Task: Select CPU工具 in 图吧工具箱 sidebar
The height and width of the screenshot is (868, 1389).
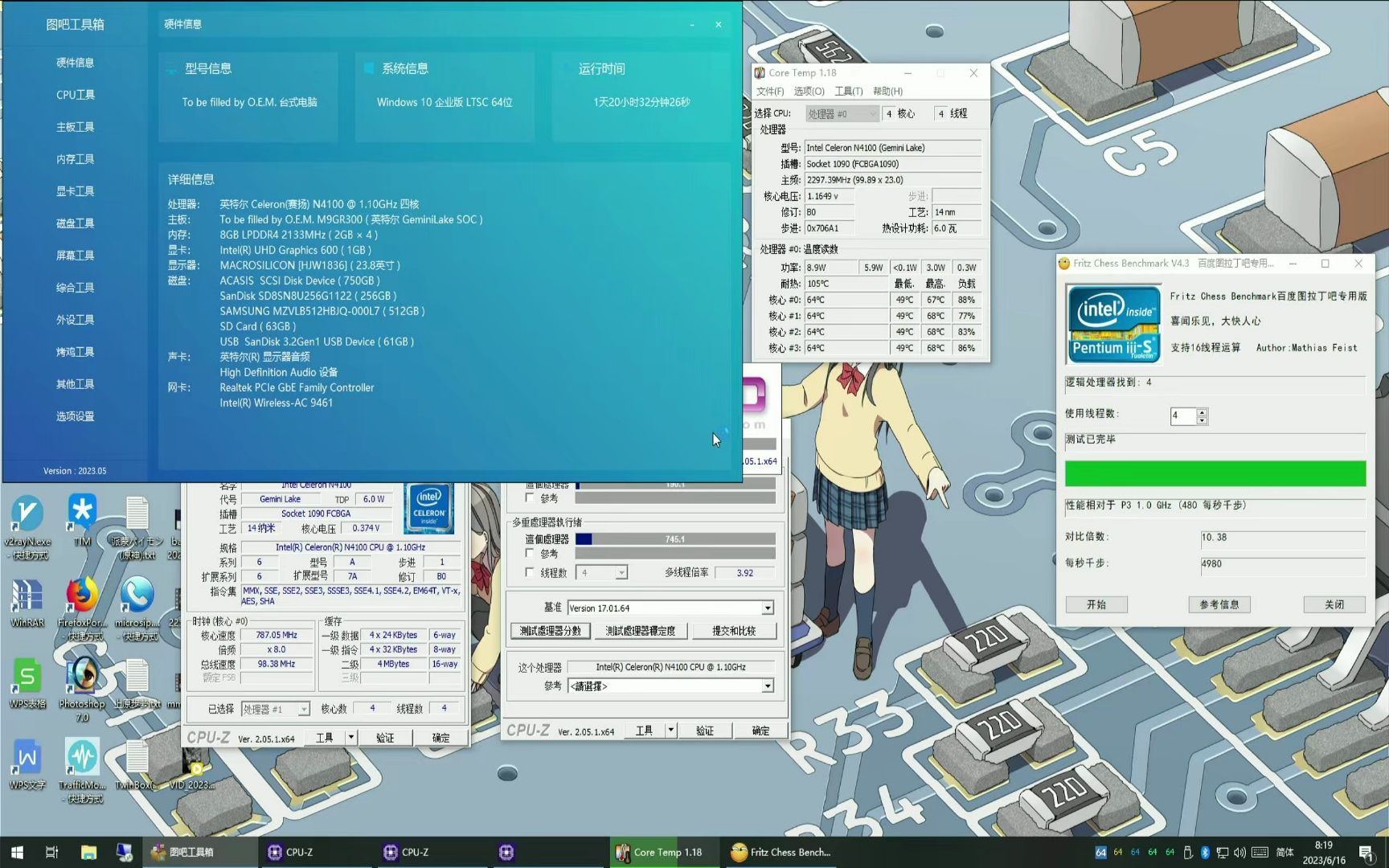Action: 76,95
